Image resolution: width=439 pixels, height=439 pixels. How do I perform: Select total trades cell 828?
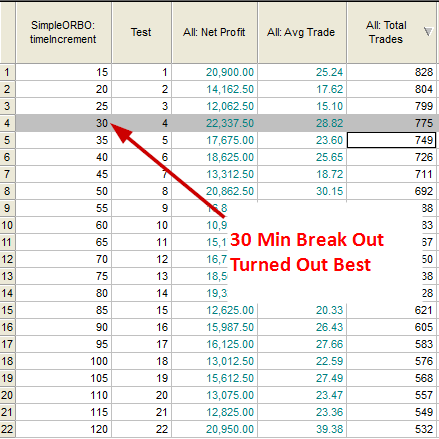[391, 72]
